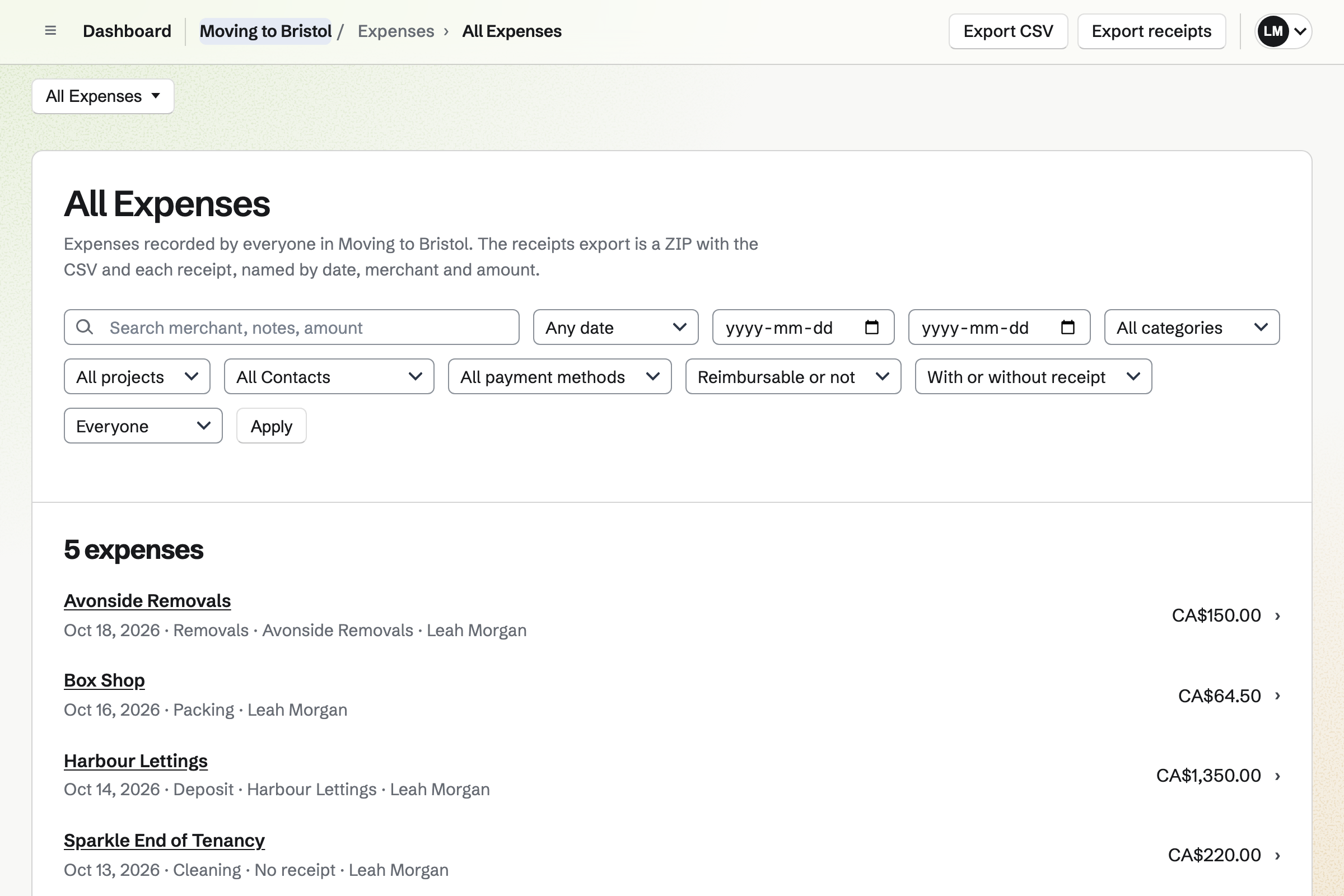Click the Export CSV button
Image resolution: width=1344 pixels, height=896 pixels.
pyautogui.click(x=1008, y=31)
